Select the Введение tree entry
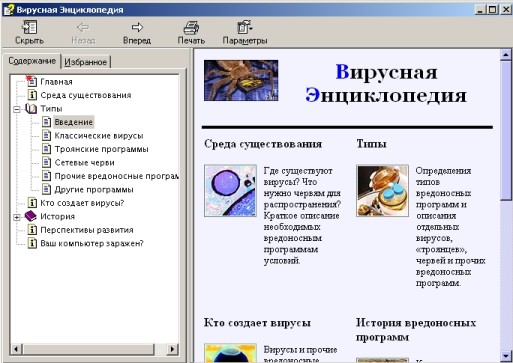 (74, 122)
